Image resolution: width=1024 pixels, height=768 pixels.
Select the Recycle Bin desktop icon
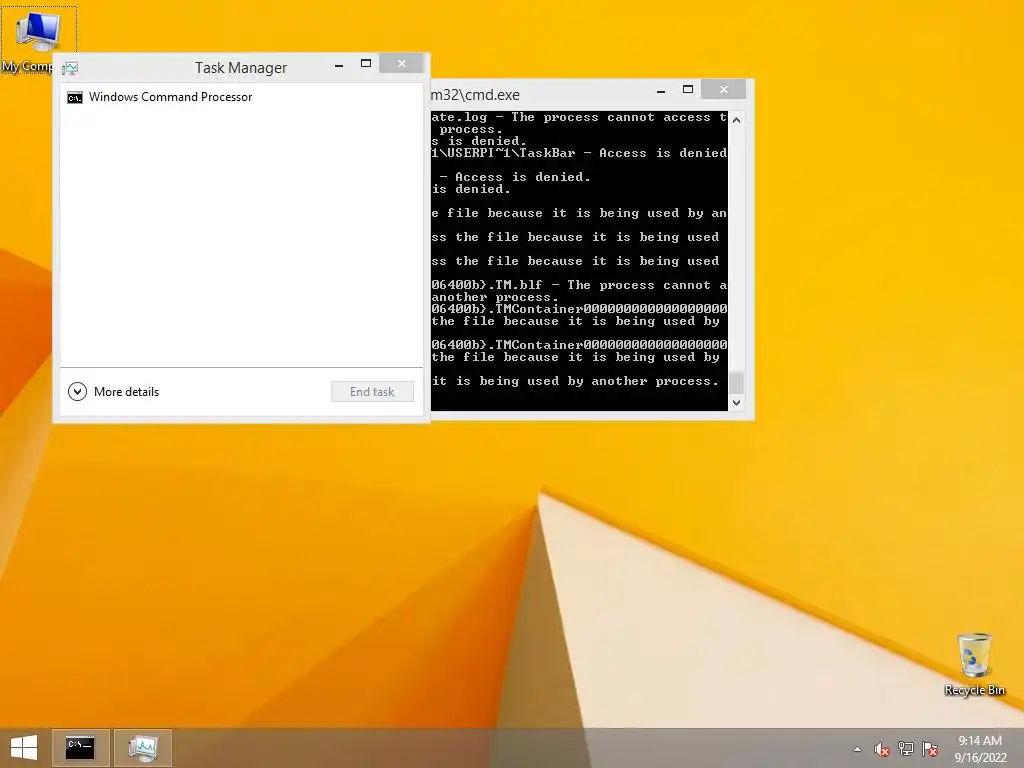(x=974, y=664)
